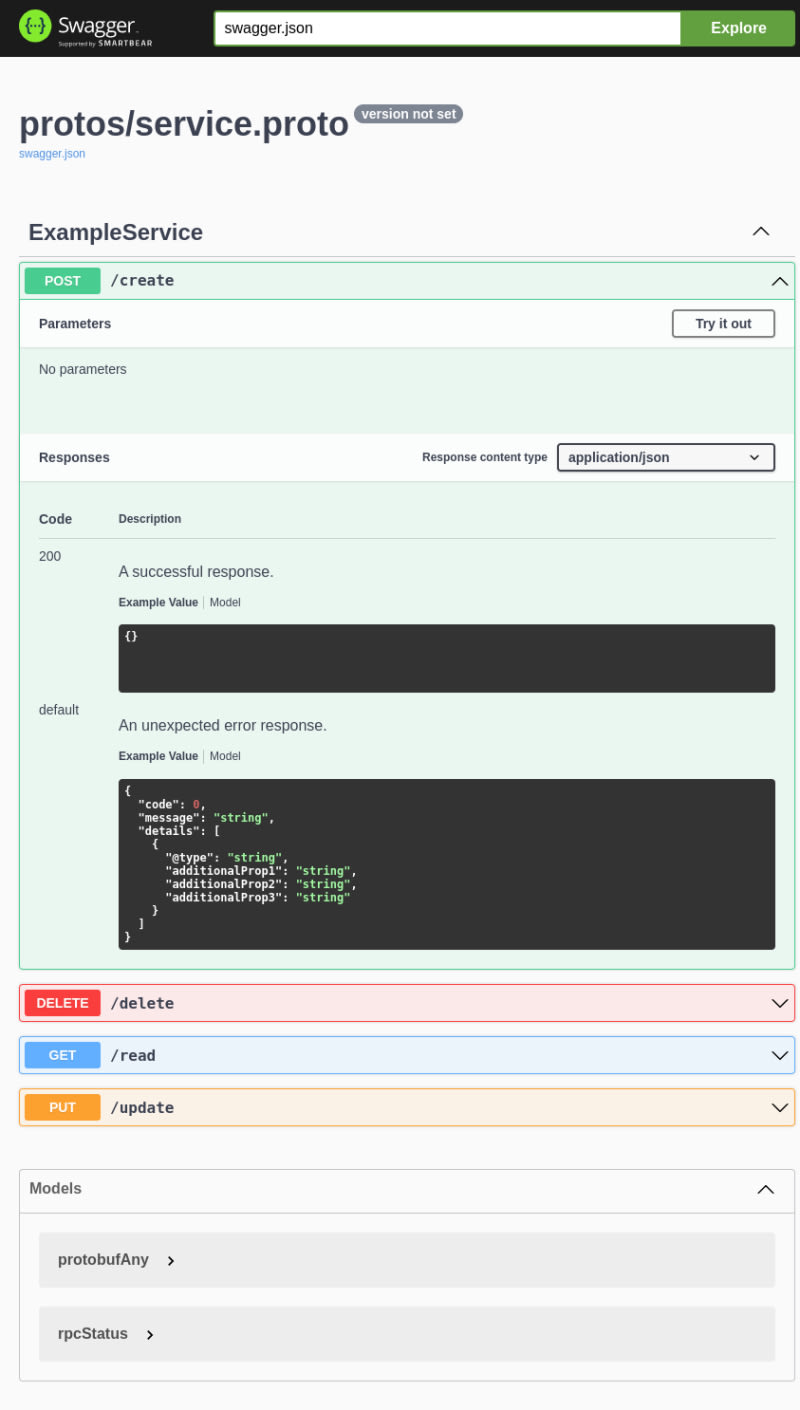Expand the rpcStatus model arrow
Image resolution: width=800 pixels, height=1410 pixels.
tap(150, 1335)
